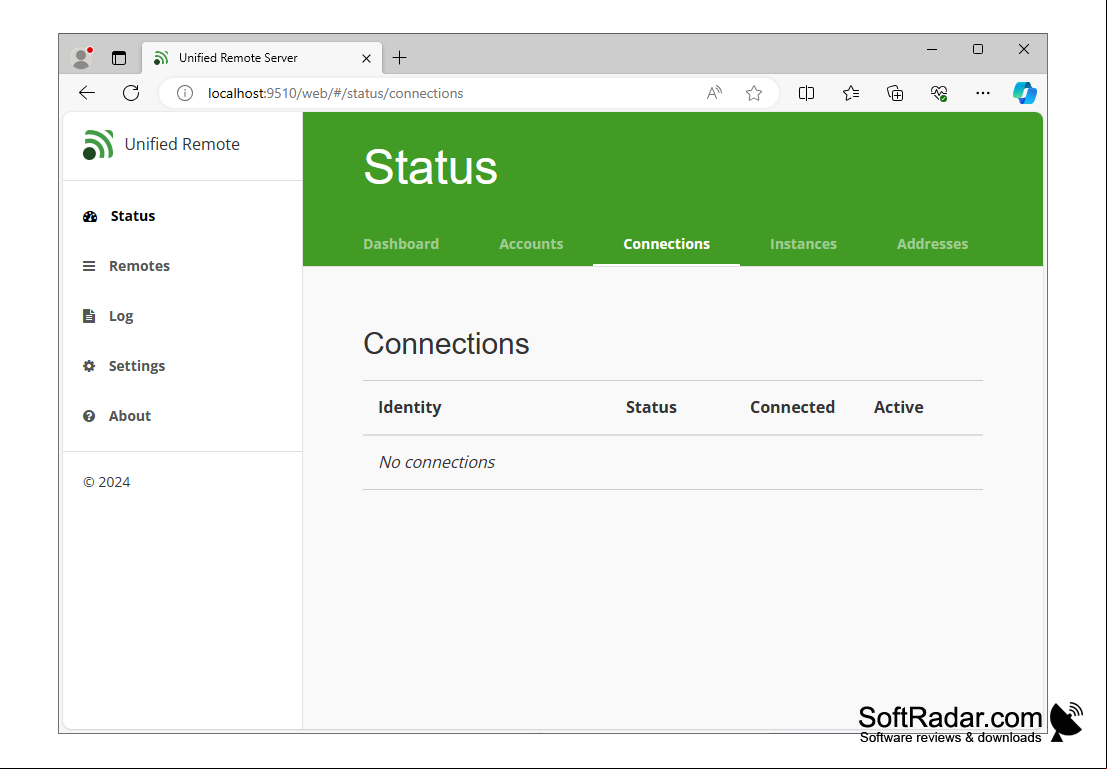The width and height of the screenshot is (1107, 769).
Task: Click the Settings gear icon in sidebar
Action: click(89, 366)
